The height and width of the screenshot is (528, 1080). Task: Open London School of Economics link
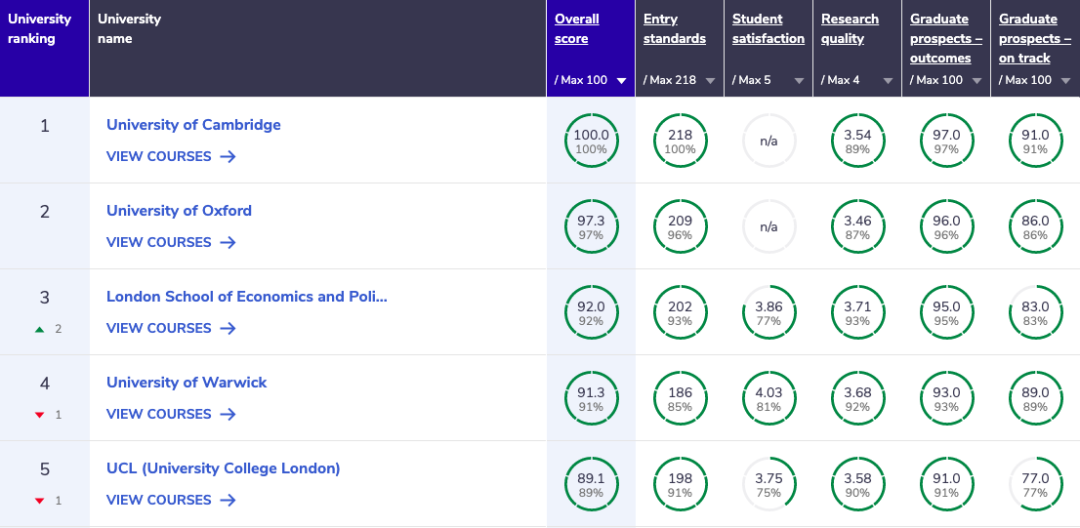246,297
